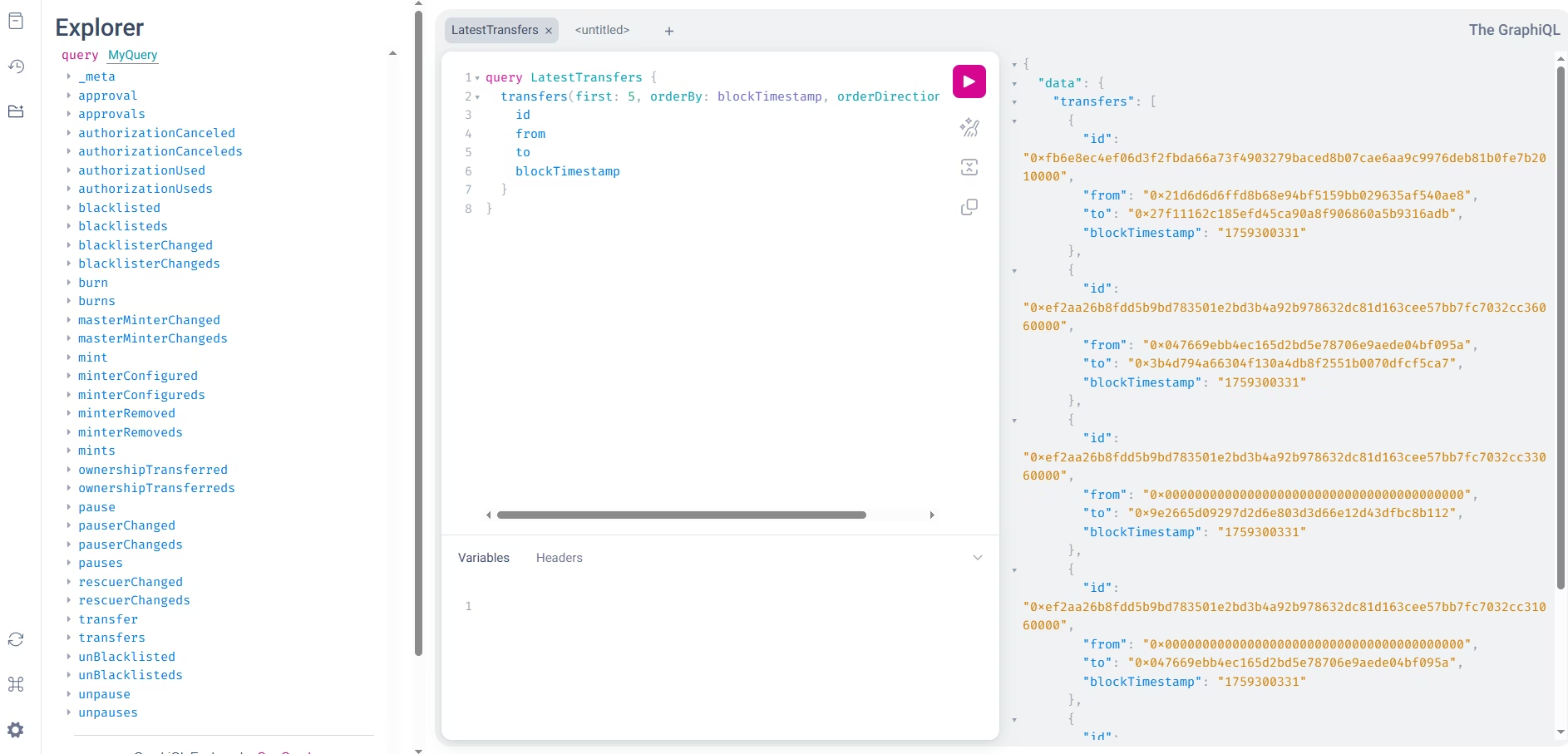
Task: Open the documentation explorer panel
Action: tap(17, 21)
